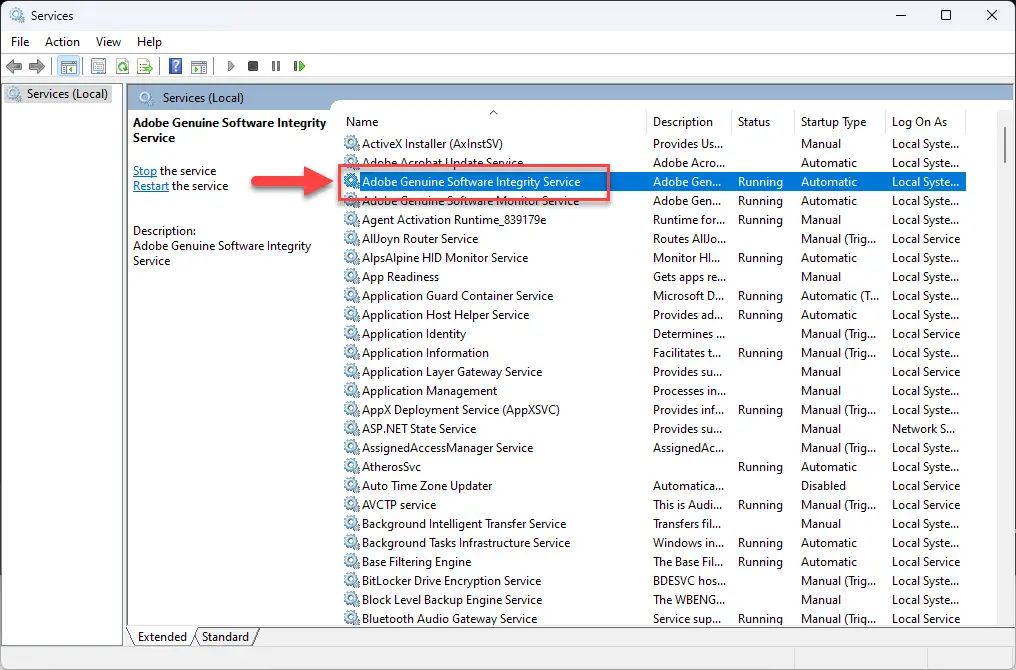Open the File menu

coord(20,41)
